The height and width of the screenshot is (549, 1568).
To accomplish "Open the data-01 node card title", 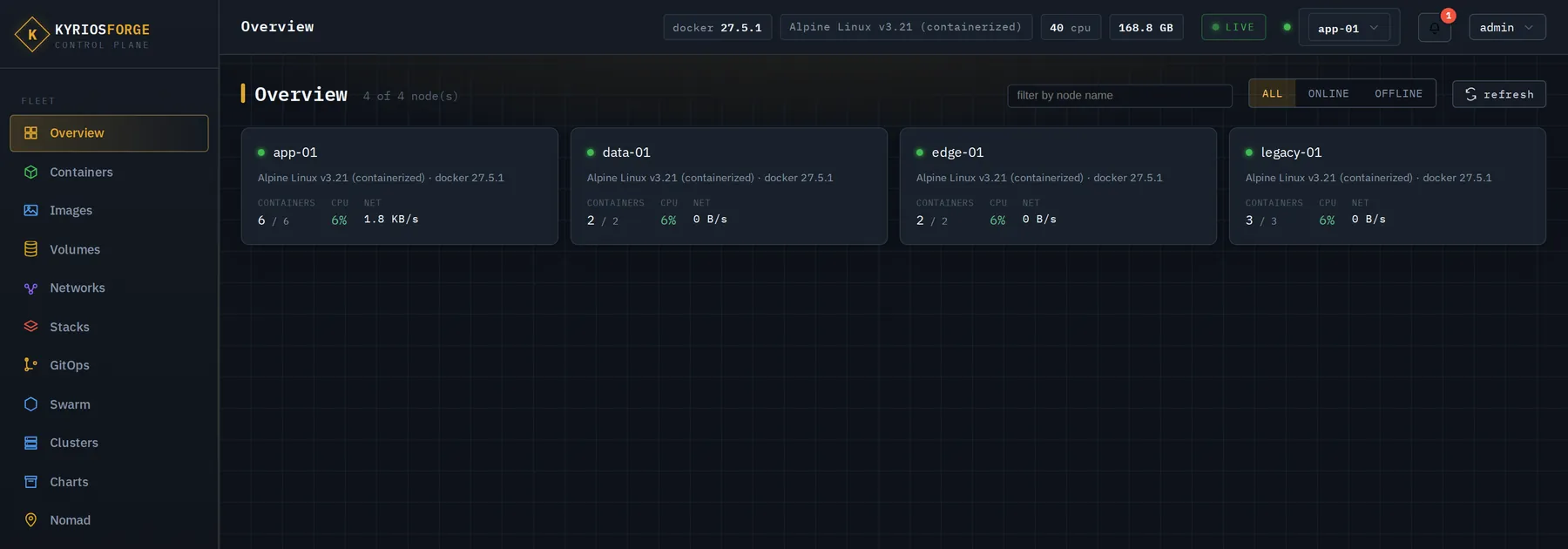I will click(x=626, y=152).
